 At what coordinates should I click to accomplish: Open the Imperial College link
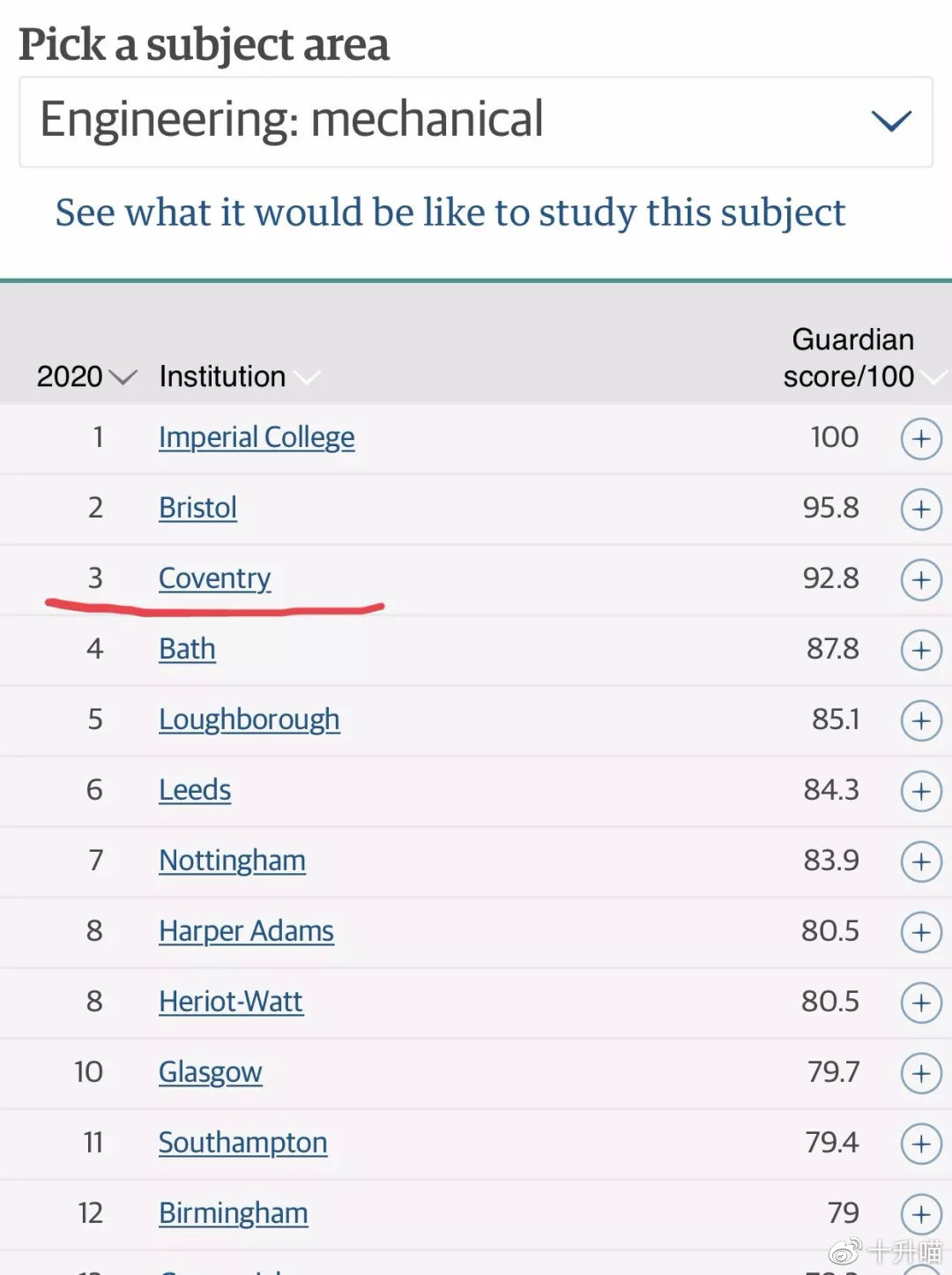point(257,437)
